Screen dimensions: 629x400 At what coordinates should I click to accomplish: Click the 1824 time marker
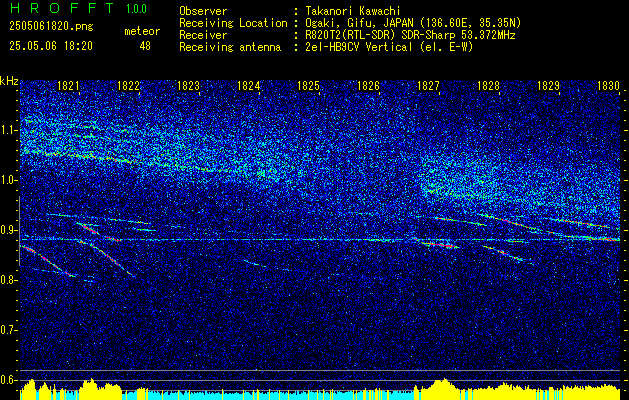[248, 86]
